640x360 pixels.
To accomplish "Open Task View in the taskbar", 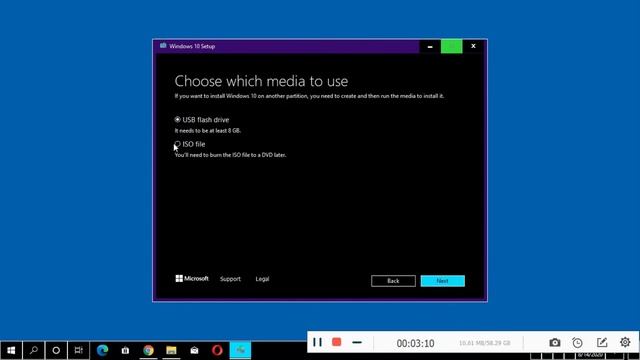I will coord(78,350).
